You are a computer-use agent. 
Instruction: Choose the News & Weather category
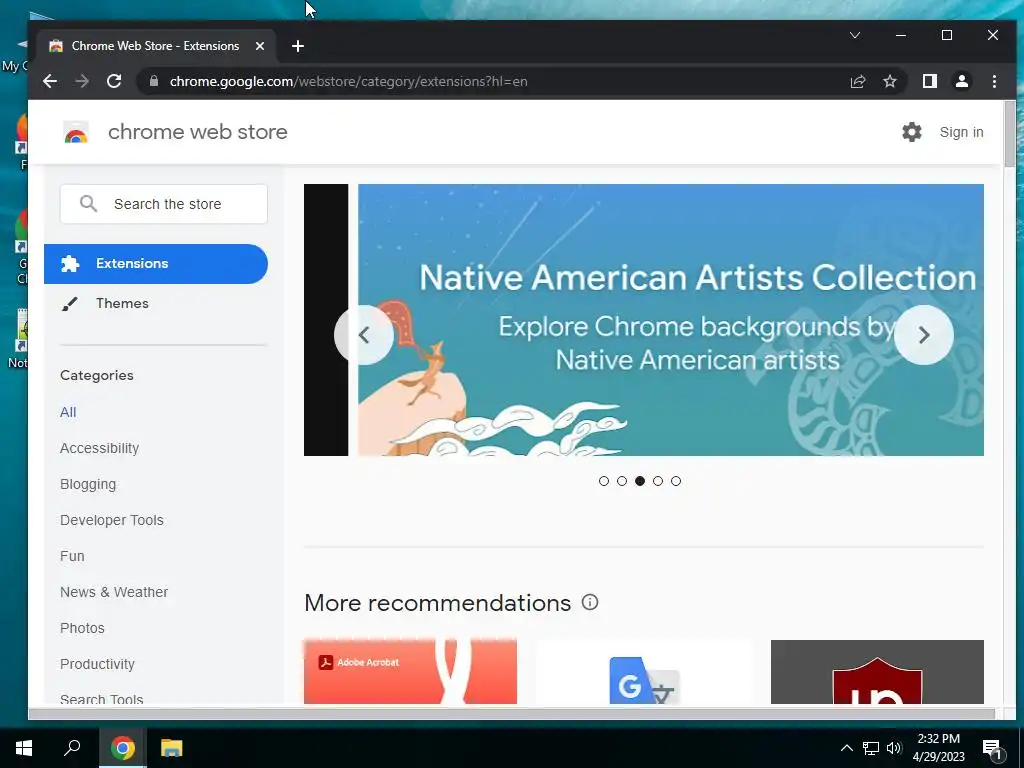pos(114,592)
